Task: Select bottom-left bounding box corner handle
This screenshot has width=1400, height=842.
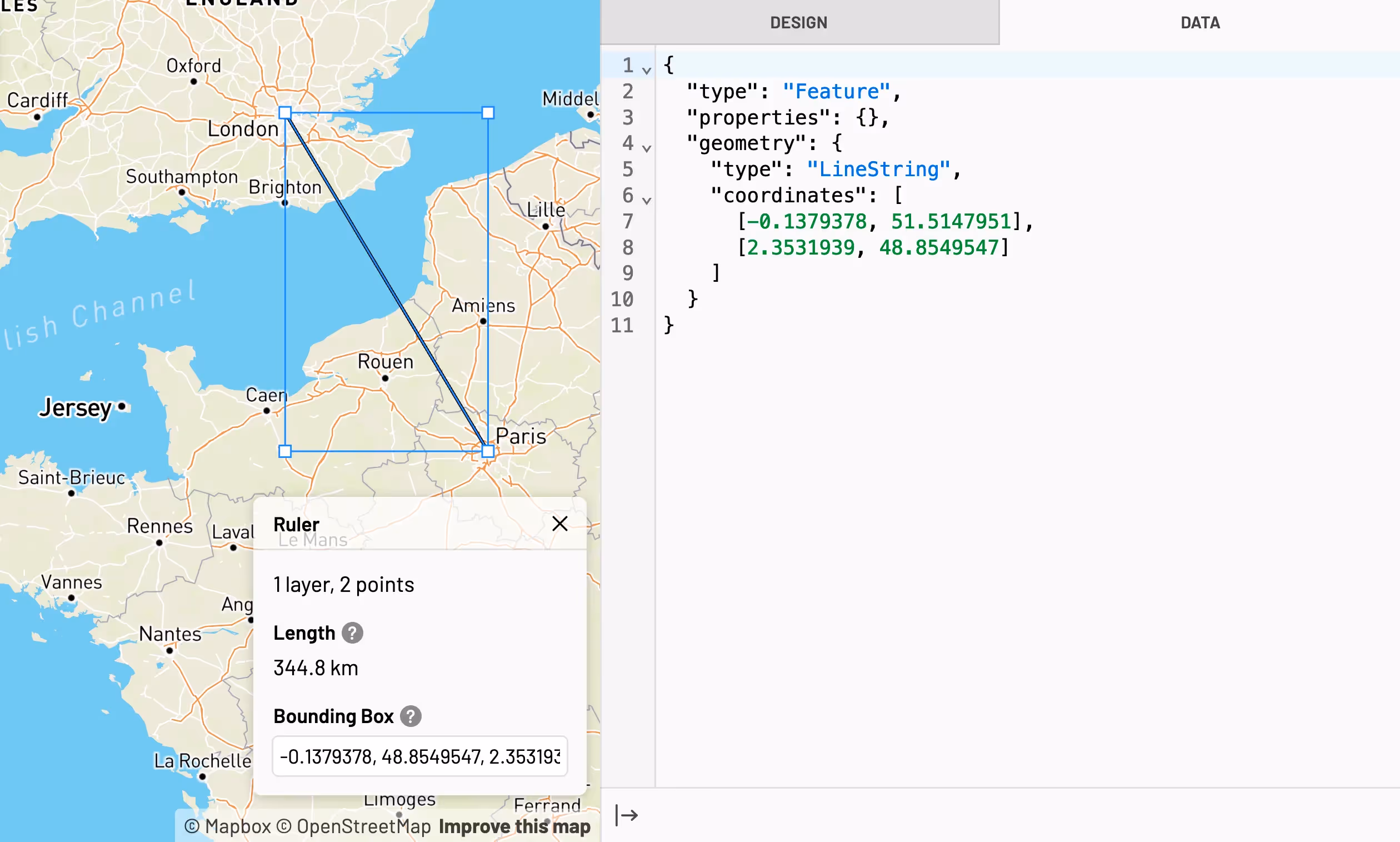Action: (x=285, y=451)
